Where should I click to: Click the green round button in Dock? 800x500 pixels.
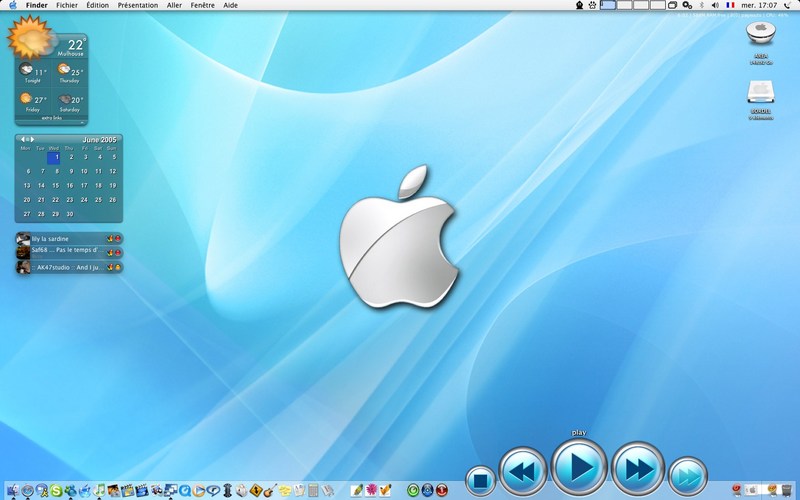point(413,491)
